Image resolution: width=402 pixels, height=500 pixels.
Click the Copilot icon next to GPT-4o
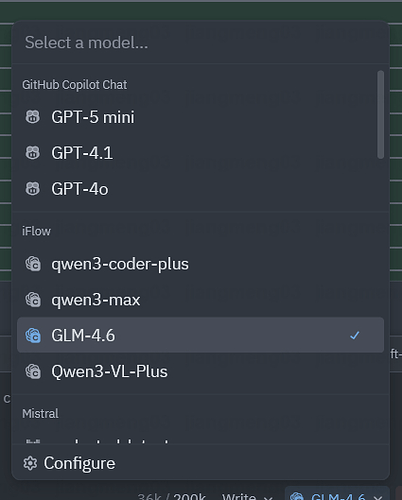[x=33, y=189]
